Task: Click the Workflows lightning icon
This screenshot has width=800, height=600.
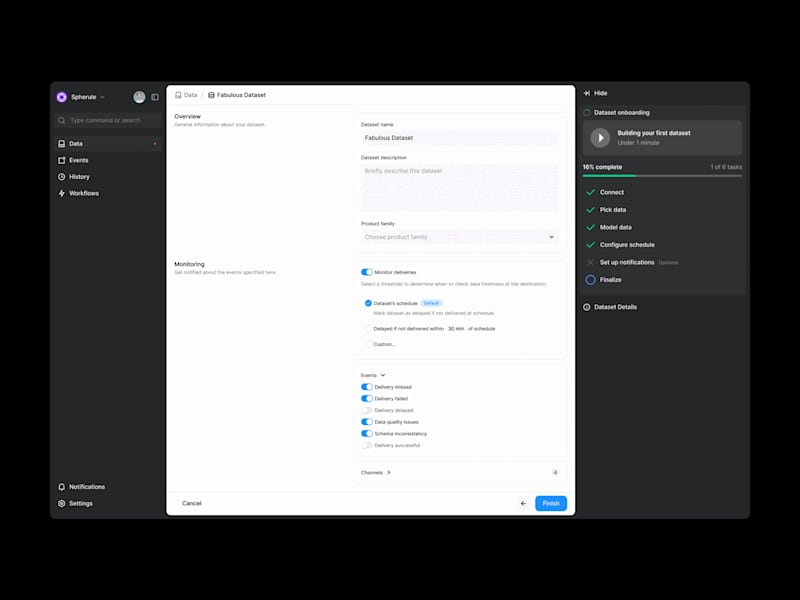Action: pyautogui.click(x=62, y=193)
